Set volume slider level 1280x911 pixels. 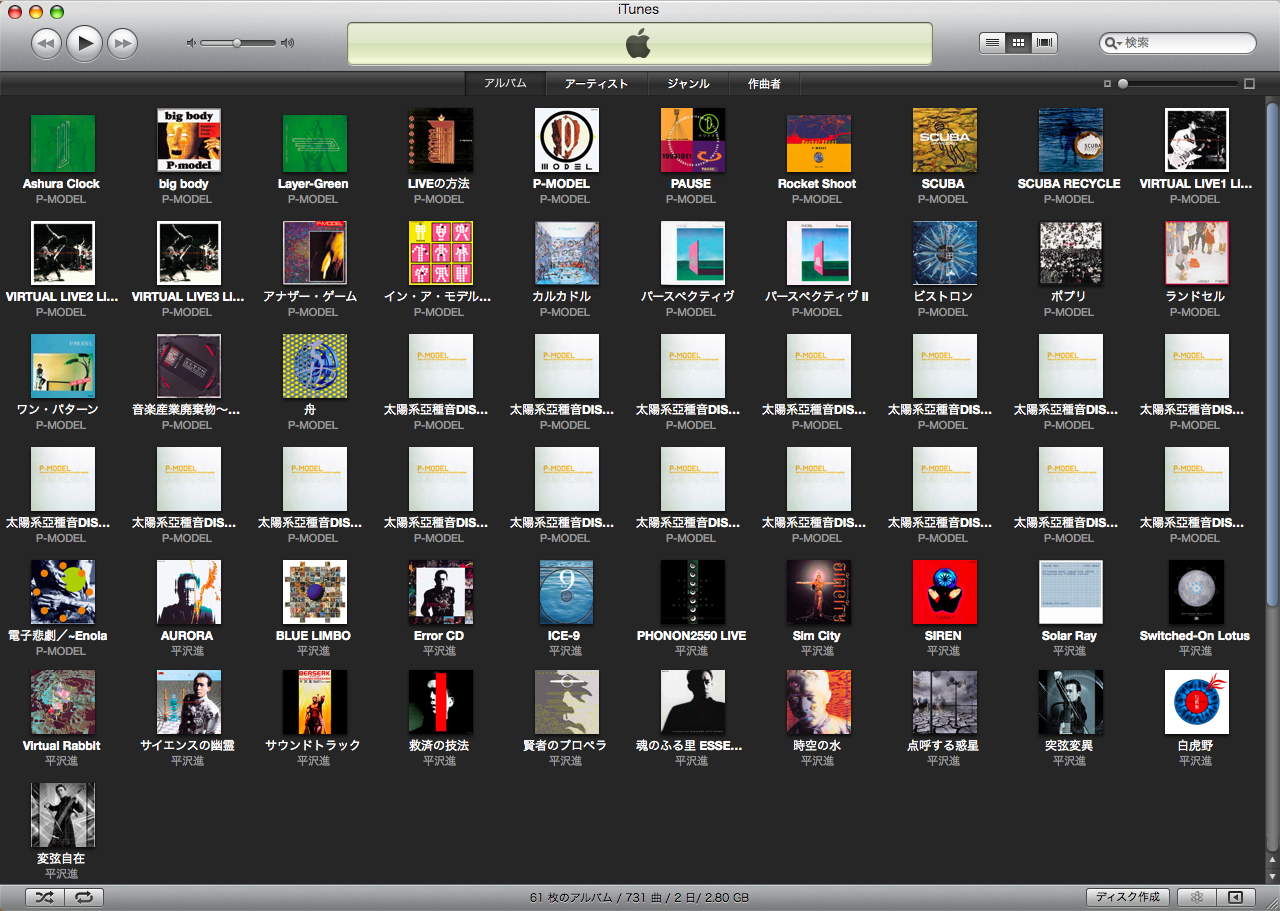click(x=238, y=43)
